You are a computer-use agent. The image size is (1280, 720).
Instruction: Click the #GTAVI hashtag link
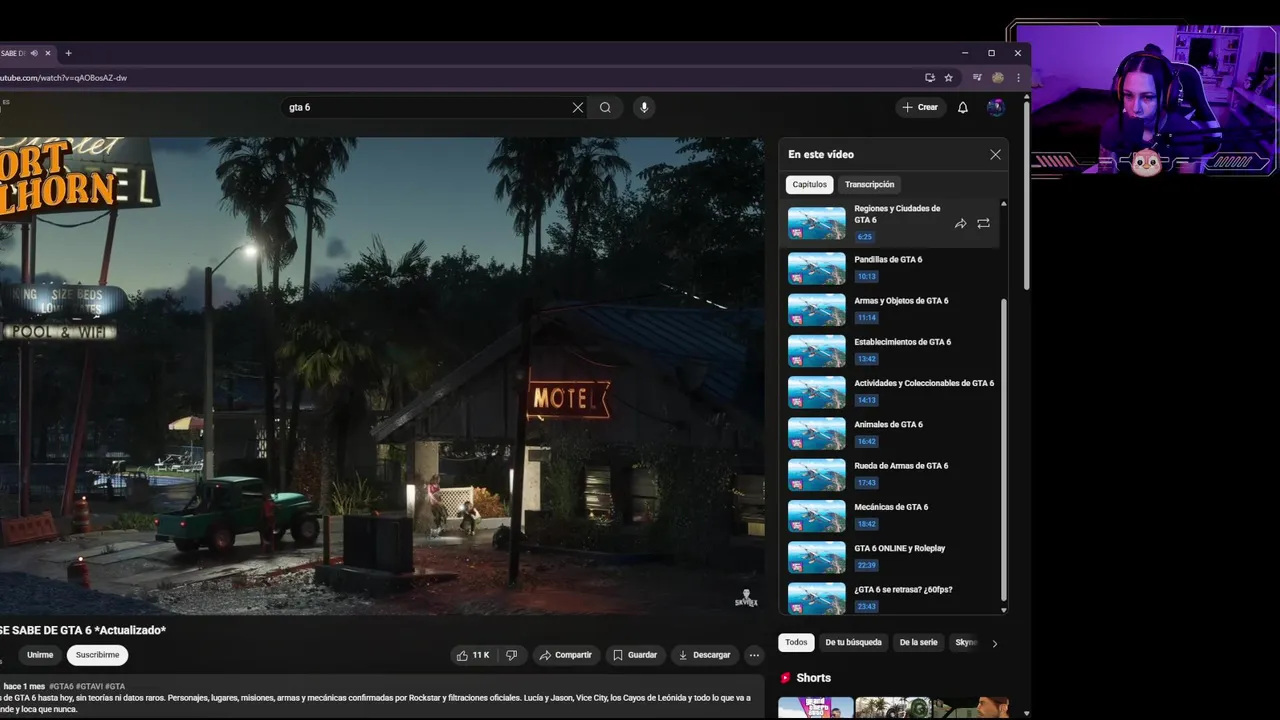coord(89,686)
